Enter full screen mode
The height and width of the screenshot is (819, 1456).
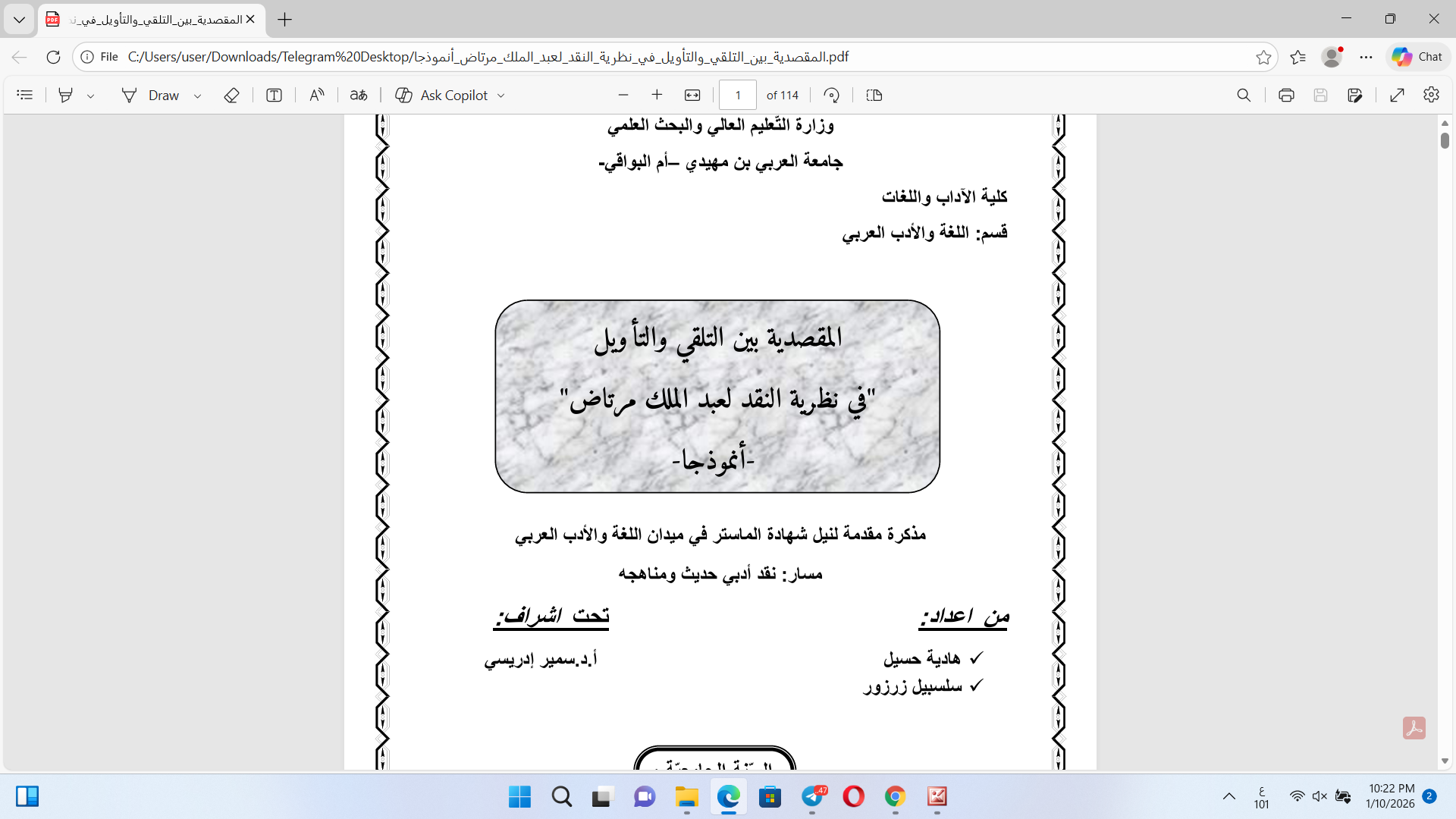point(1398,95)
